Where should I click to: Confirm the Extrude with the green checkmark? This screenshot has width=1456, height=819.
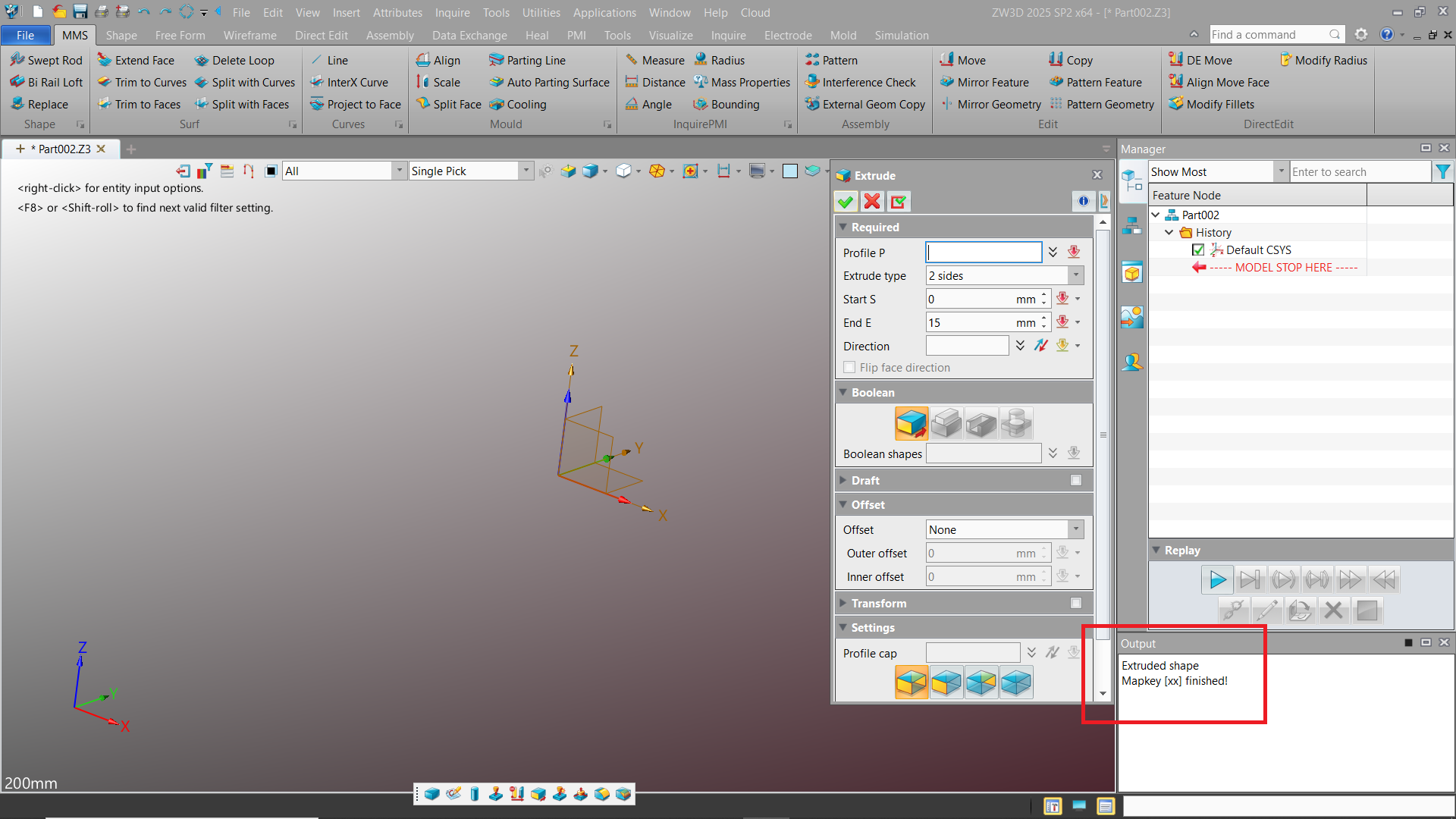(846, 202)
